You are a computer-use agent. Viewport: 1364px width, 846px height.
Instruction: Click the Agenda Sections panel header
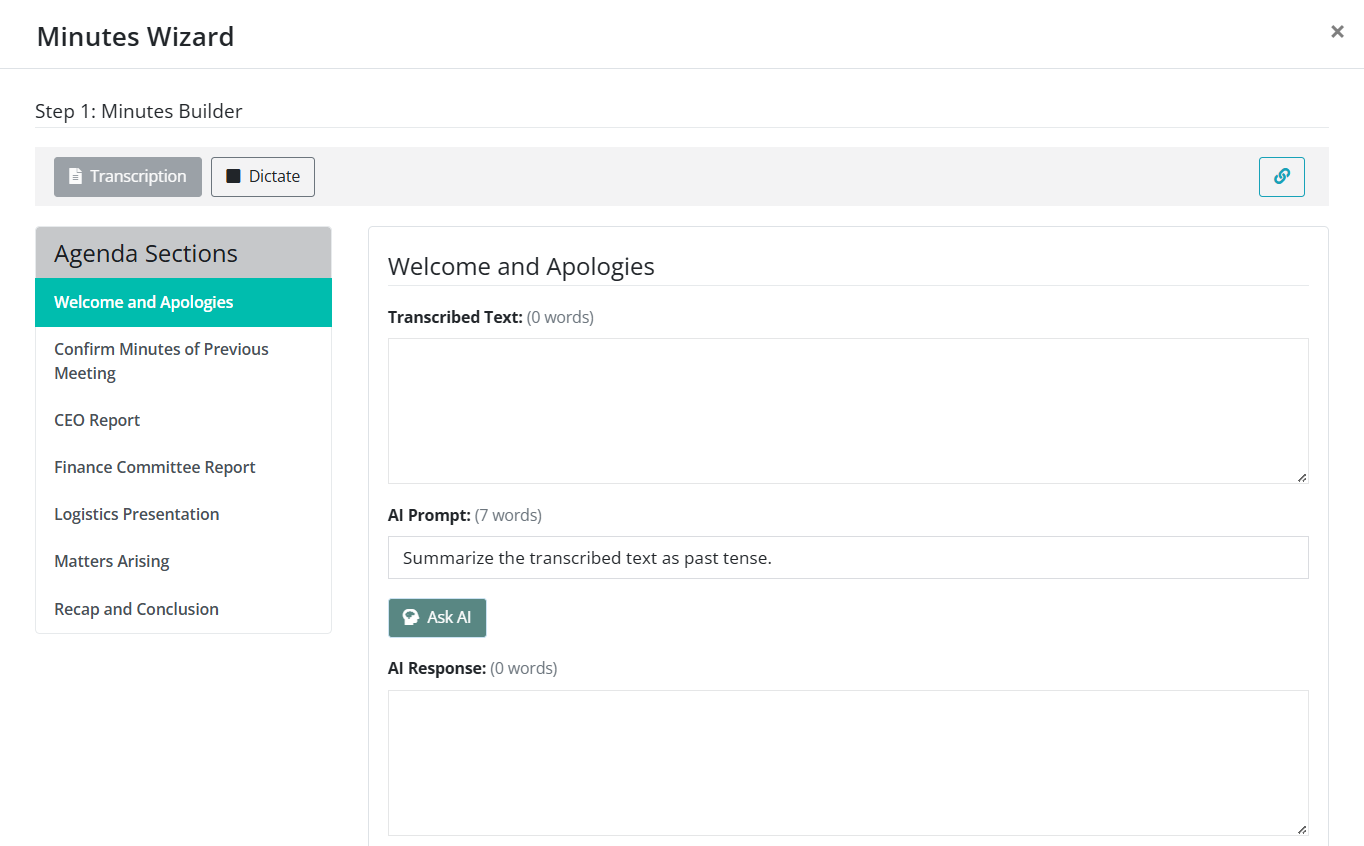(x=183, y=253)
